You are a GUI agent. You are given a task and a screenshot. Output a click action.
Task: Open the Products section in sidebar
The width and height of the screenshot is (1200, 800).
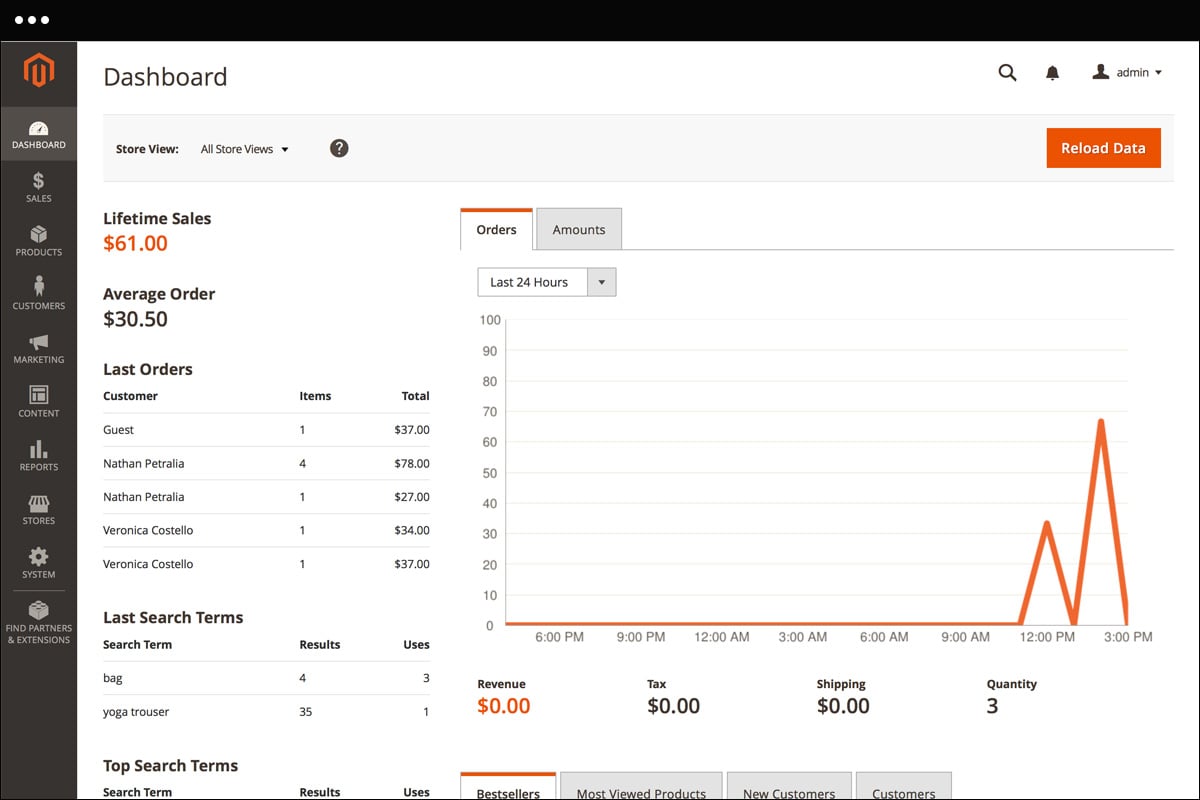[38, 240]
